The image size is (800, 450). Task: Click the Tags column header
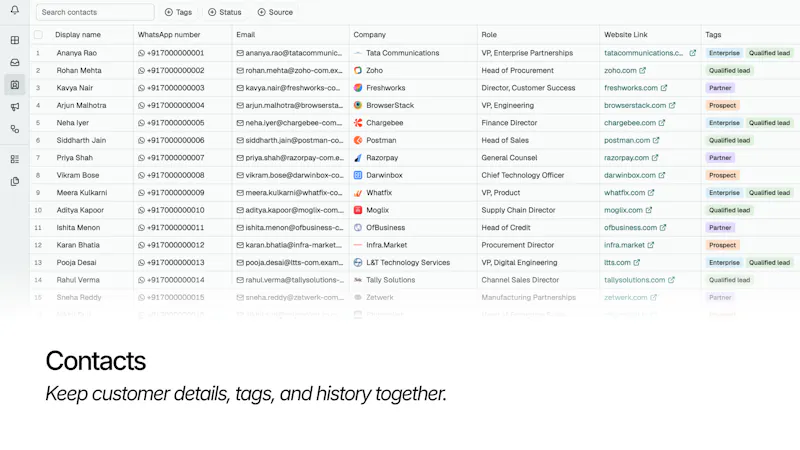click(x=713, y=35)
